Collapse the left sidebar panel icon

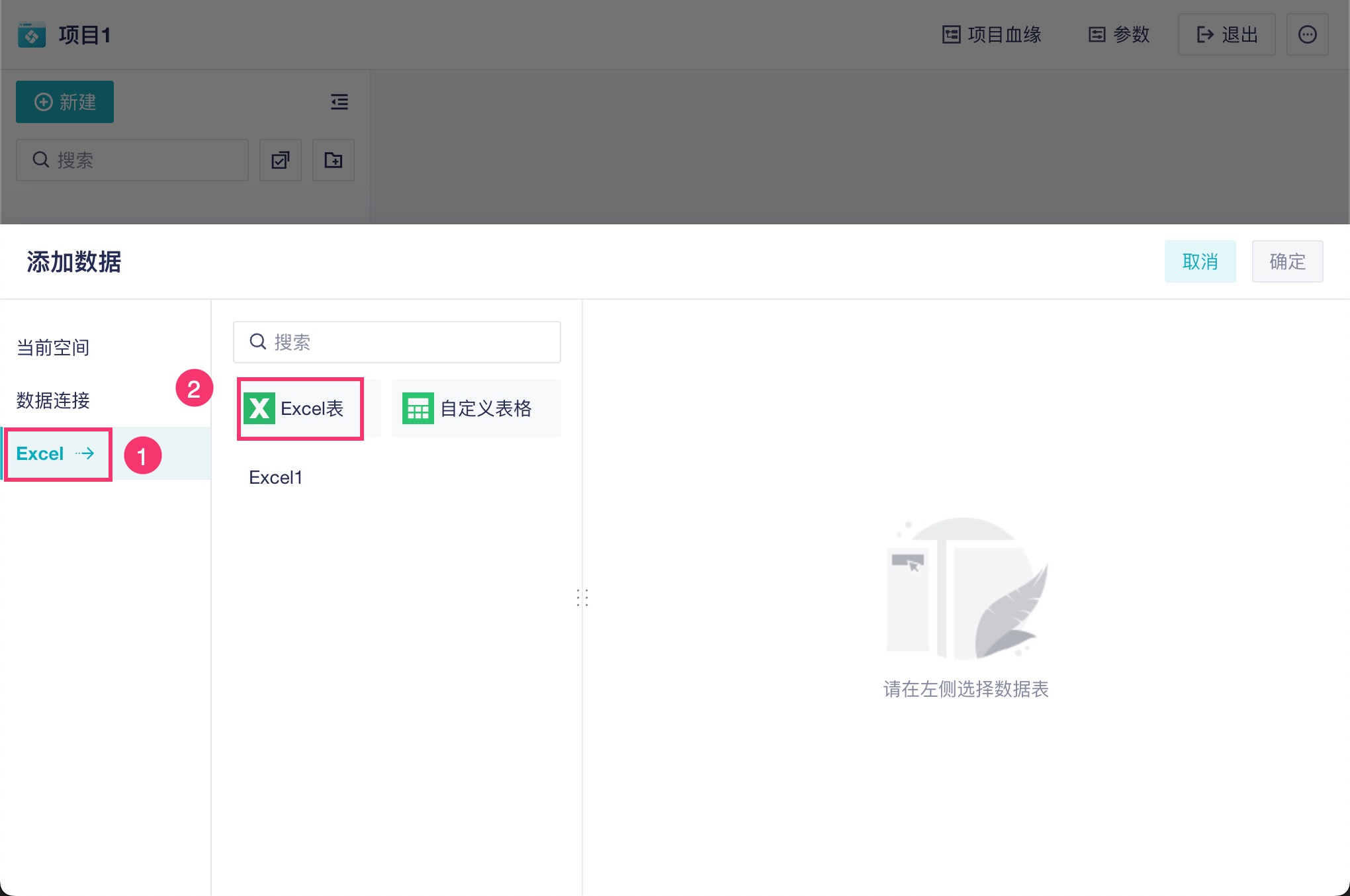[x=339, y=102]
